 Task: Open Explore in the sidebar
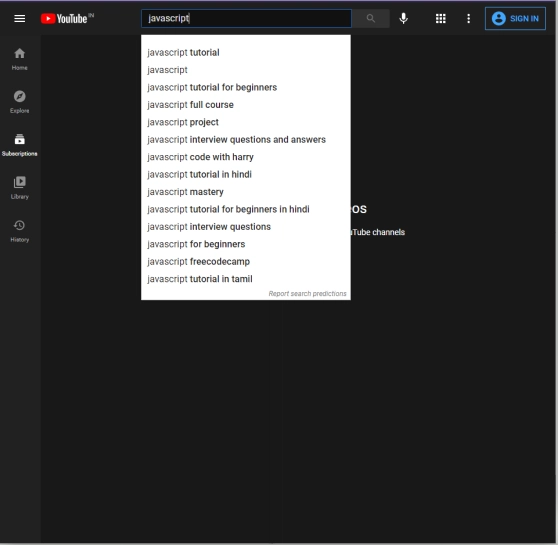coord(20,102)
